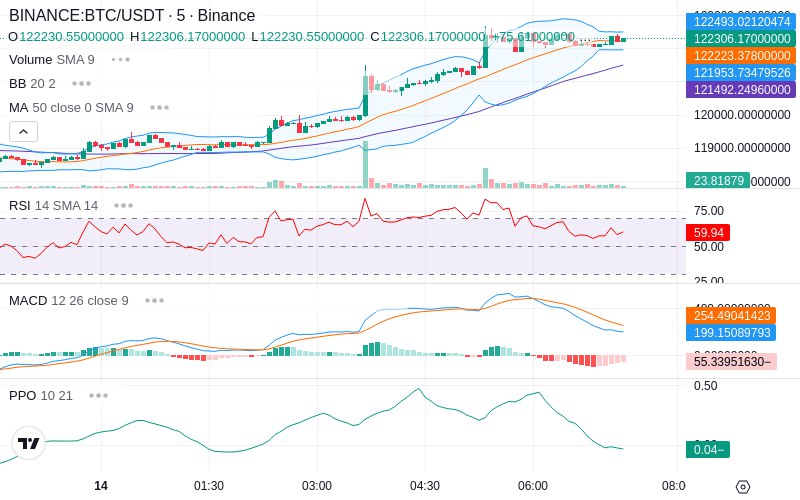Click the Low value L122230.55000000
This screenshot has width=800, height=500.
pos(308,37)
